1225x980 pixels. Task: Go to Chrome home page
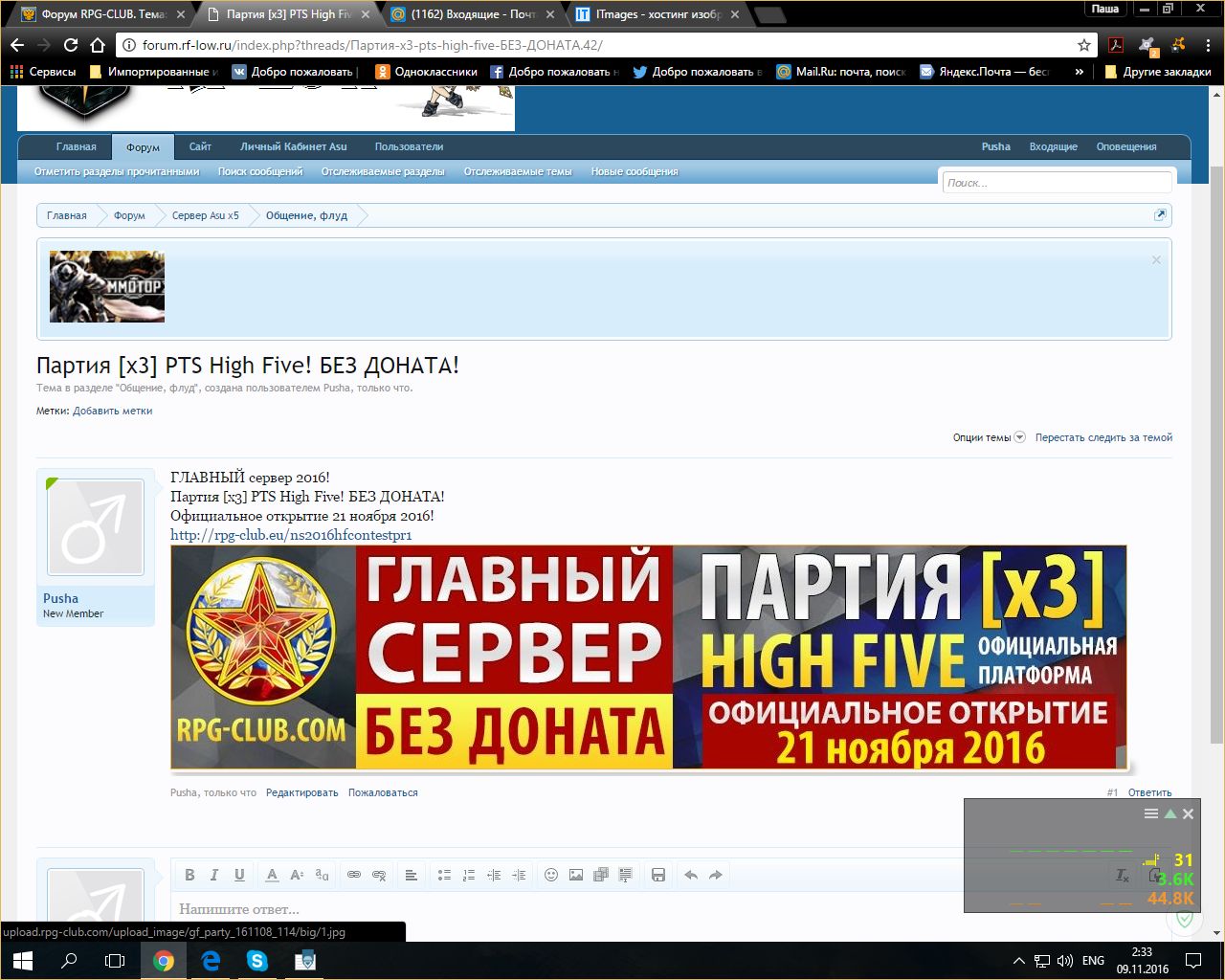[x=98, y=45]
